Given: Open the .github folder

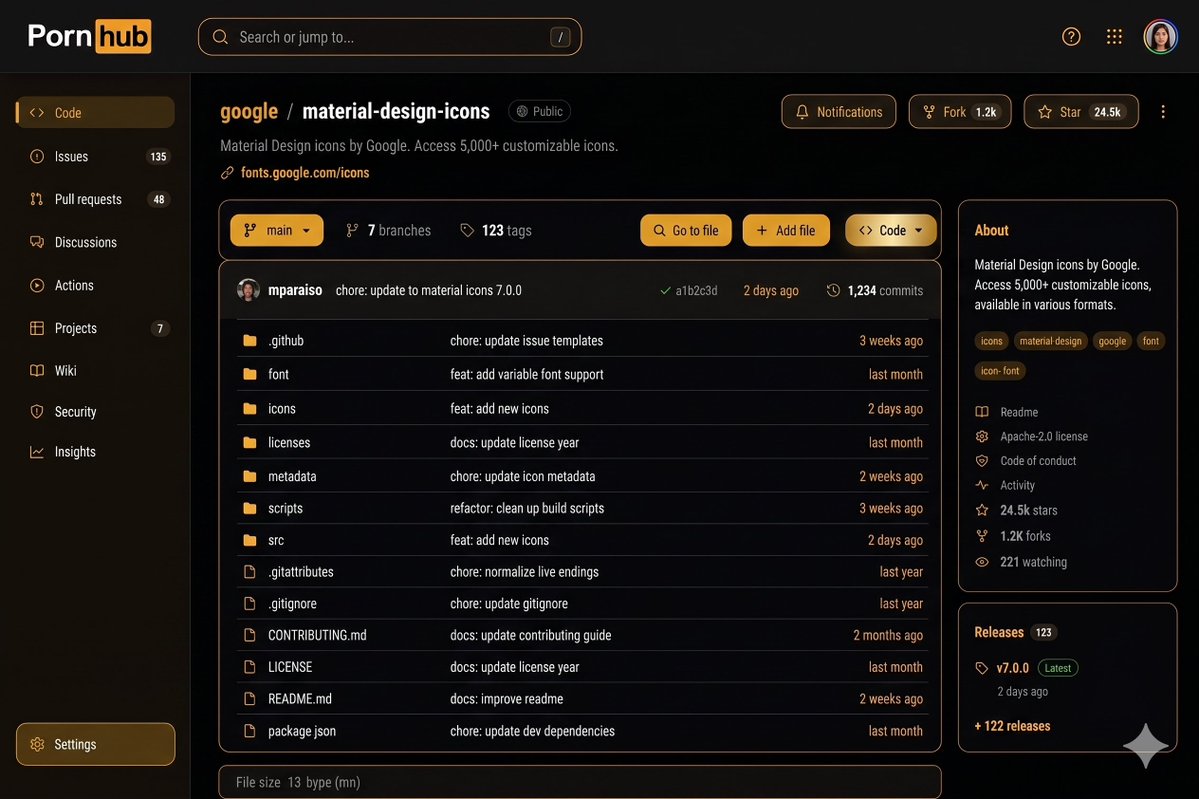Looking at the screenshot, I should (x=285, y=340).
